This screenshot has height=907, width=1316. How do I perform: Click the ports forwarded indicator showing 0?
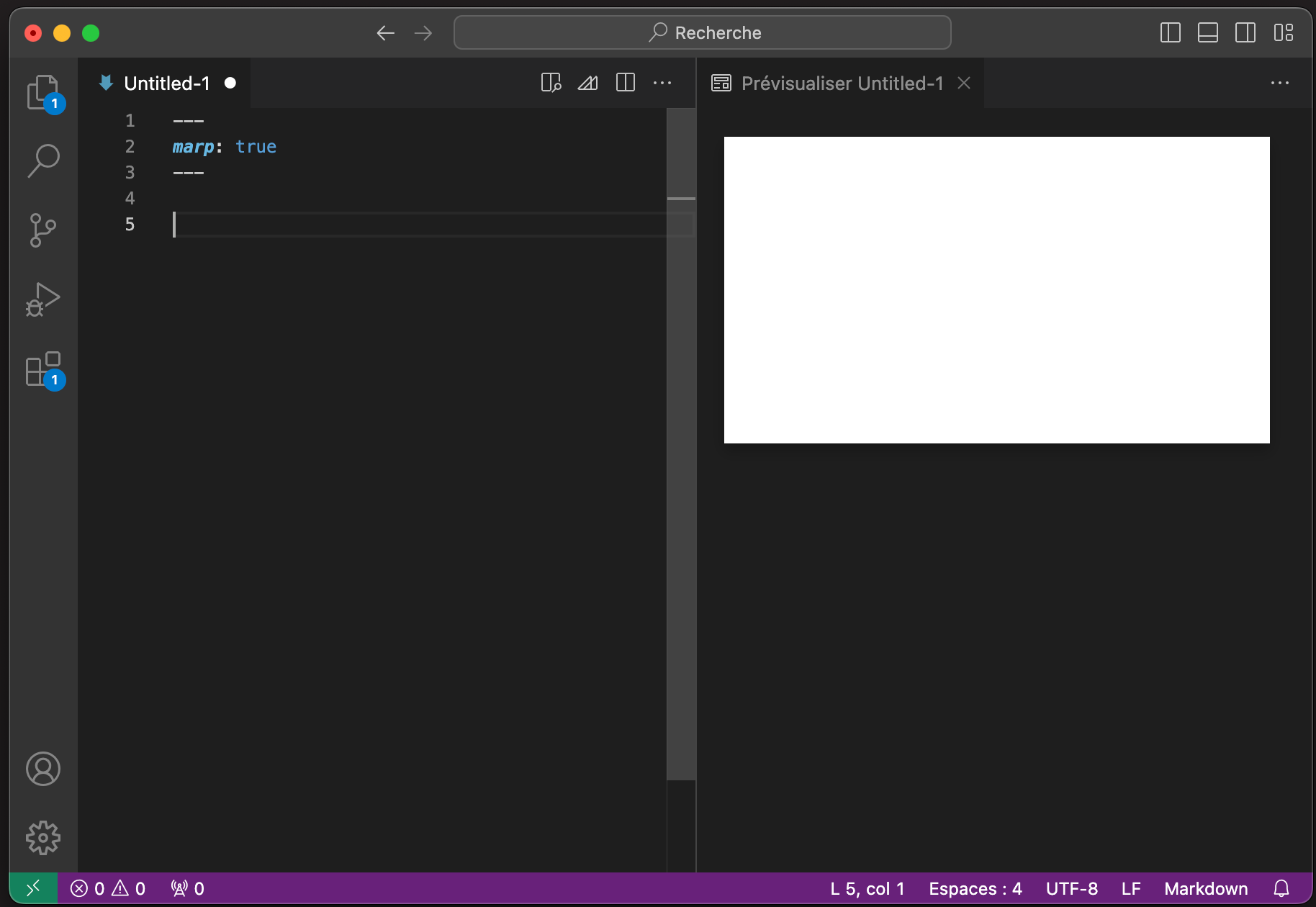tap(188, 888)
